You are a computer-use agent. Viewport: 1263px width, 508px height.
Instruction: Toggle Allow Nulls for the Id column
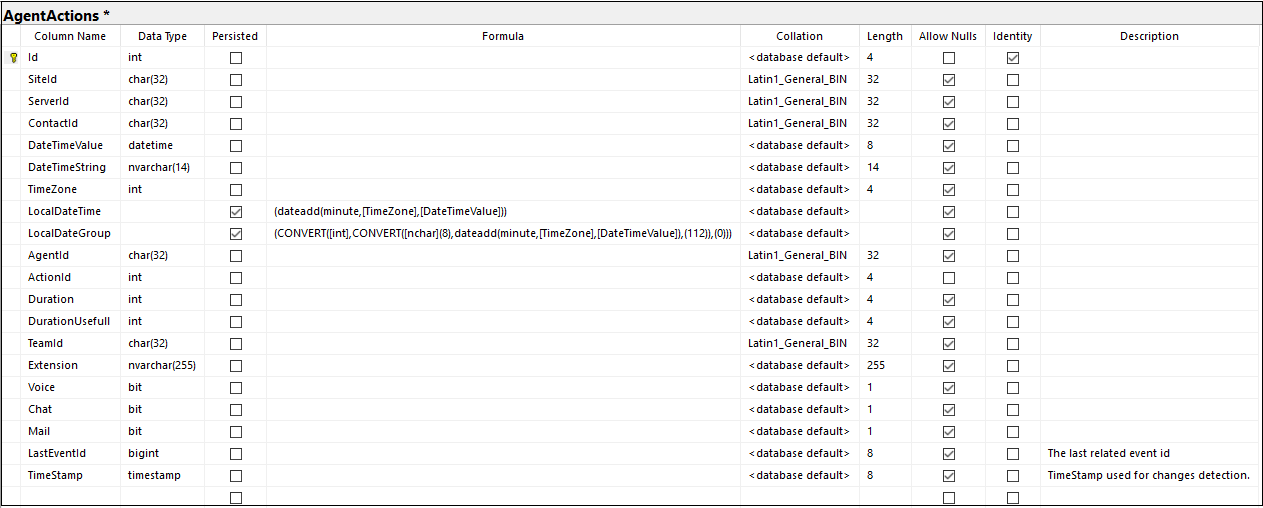coord(949,58)
